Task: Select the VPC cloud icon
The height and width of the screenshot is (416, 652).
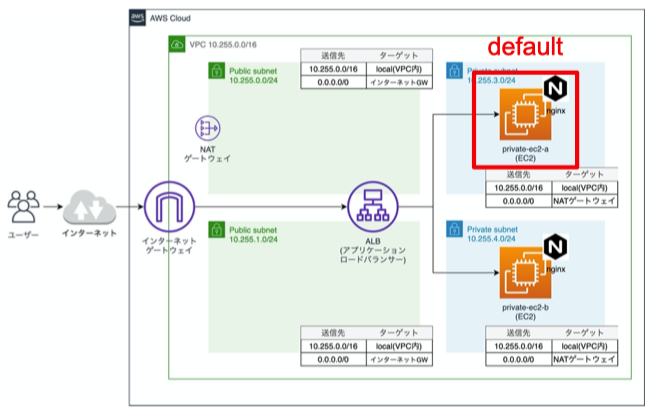Action: coord(177,44)
